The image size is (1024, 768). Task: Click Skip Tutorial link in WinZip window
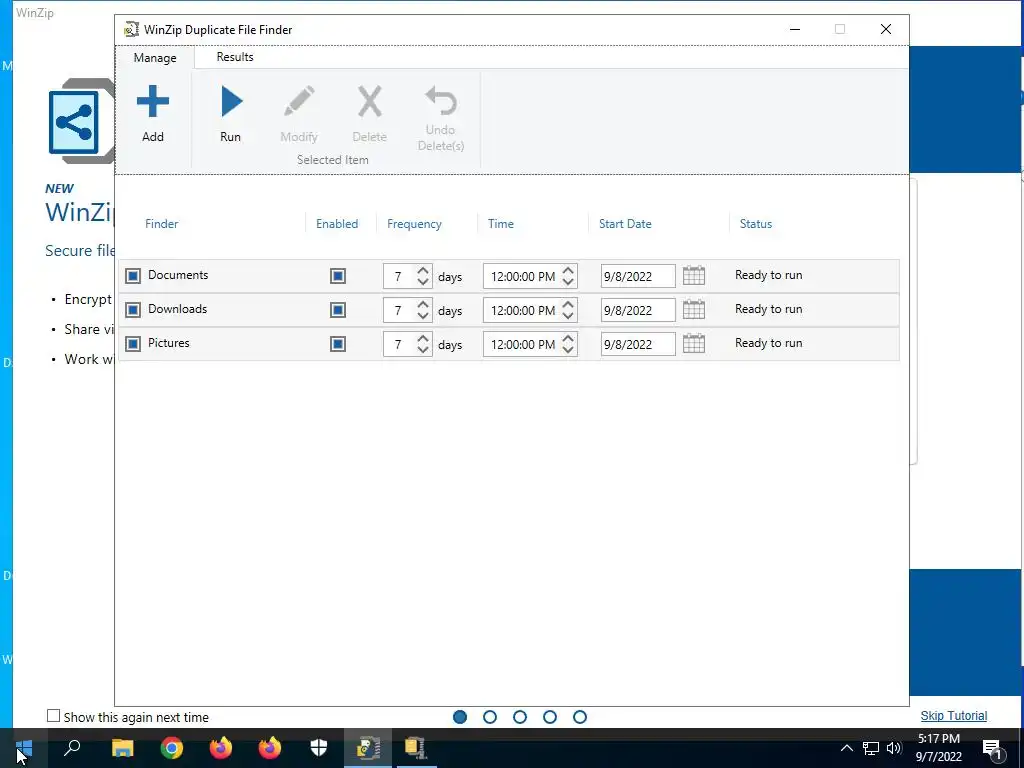pos(953,716)
